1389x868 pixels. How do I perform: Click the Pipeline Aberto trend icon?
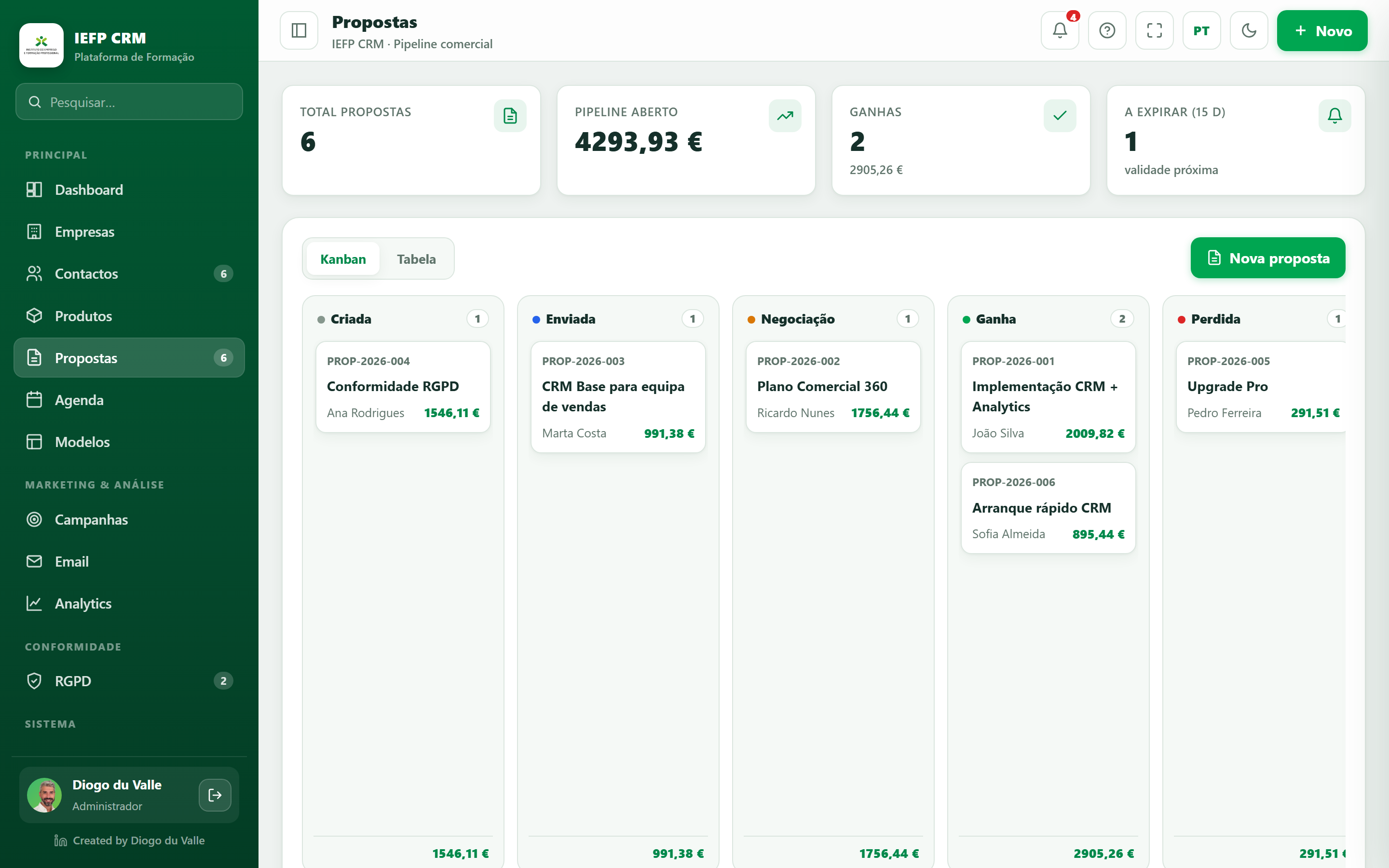[x=785, y=116]
